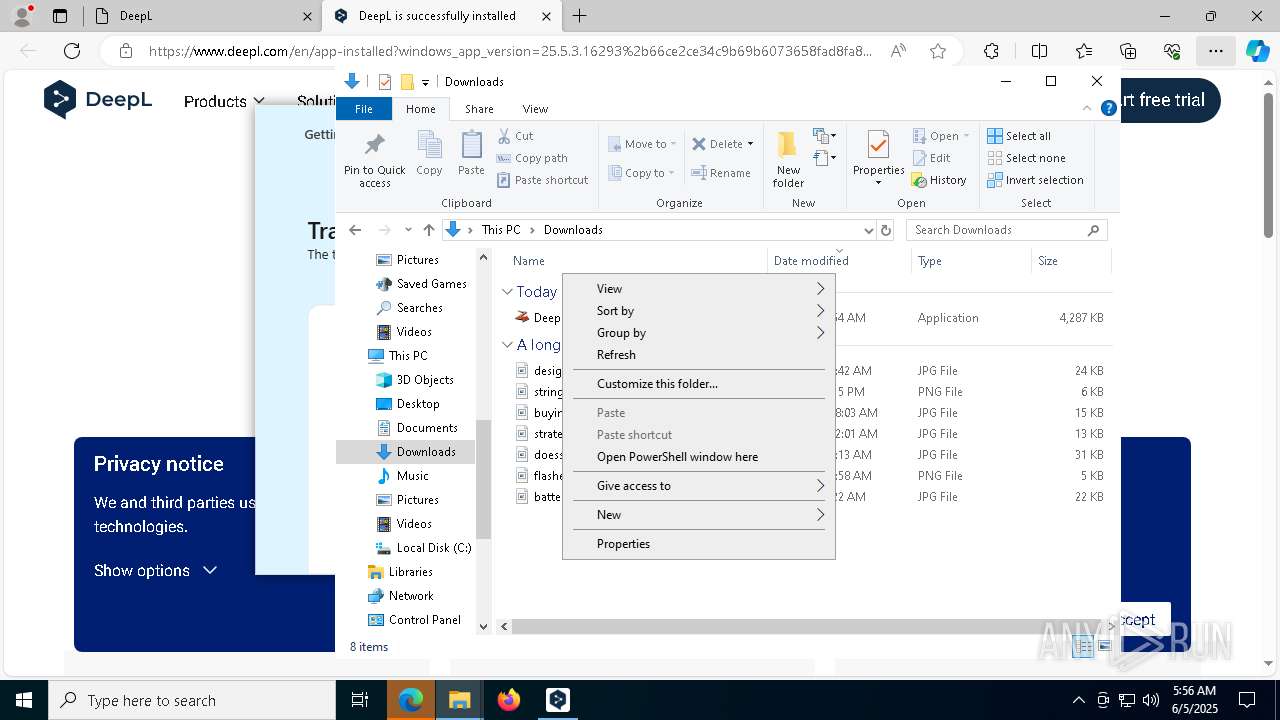
Task: Click the Copy ribbon icon
Action: point(429,154)
